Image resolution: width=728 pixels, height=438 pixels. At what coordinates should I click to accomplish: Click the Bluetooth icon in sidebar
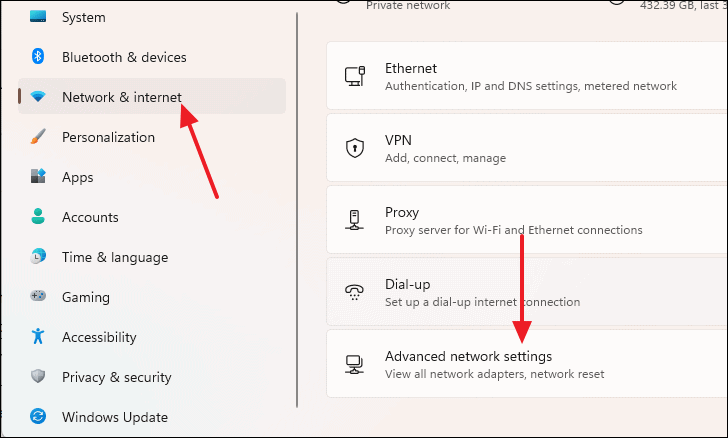(x=38, y=57)
